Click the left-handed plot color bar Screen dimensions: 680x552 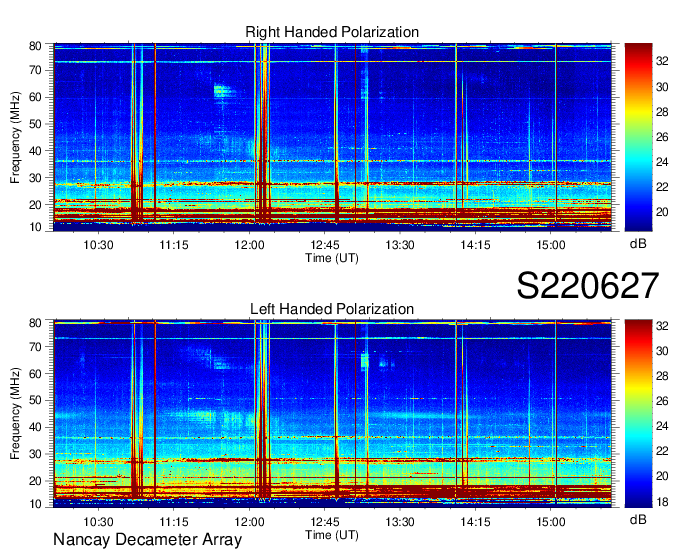click(638, 414)
